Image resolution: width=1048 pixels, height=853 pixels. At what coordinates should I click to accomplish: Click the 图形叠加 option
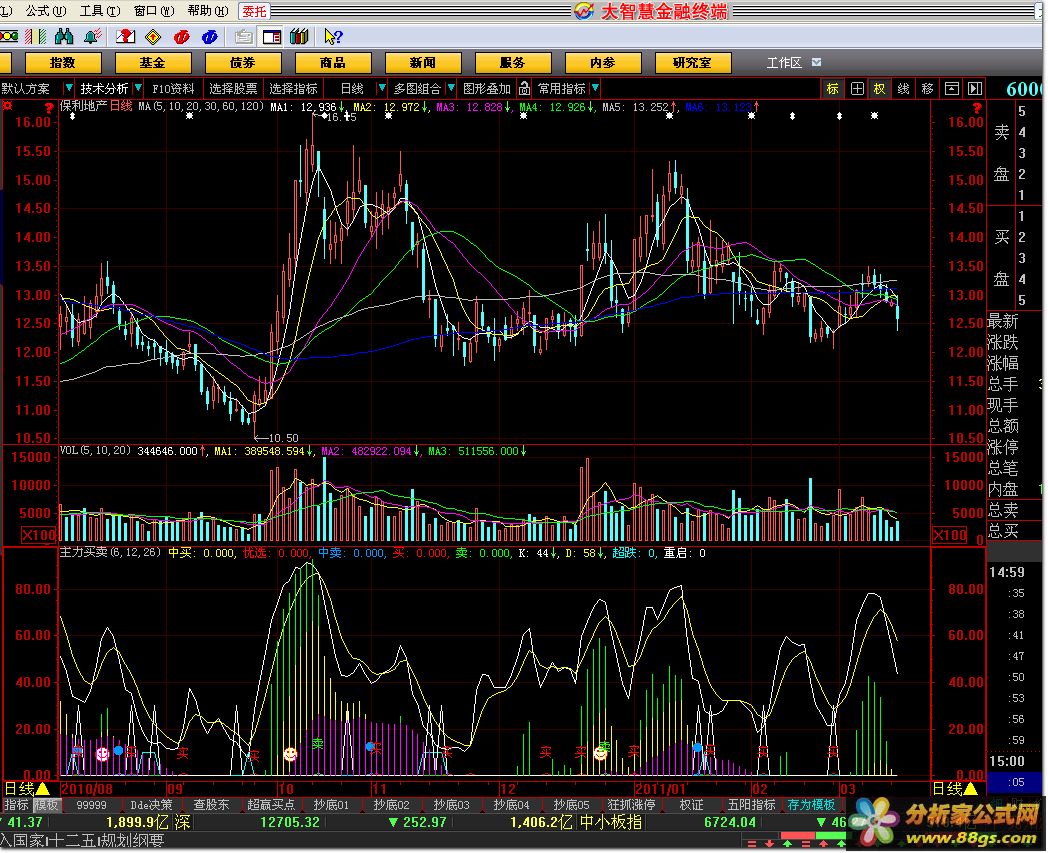(x=487, y=88)
